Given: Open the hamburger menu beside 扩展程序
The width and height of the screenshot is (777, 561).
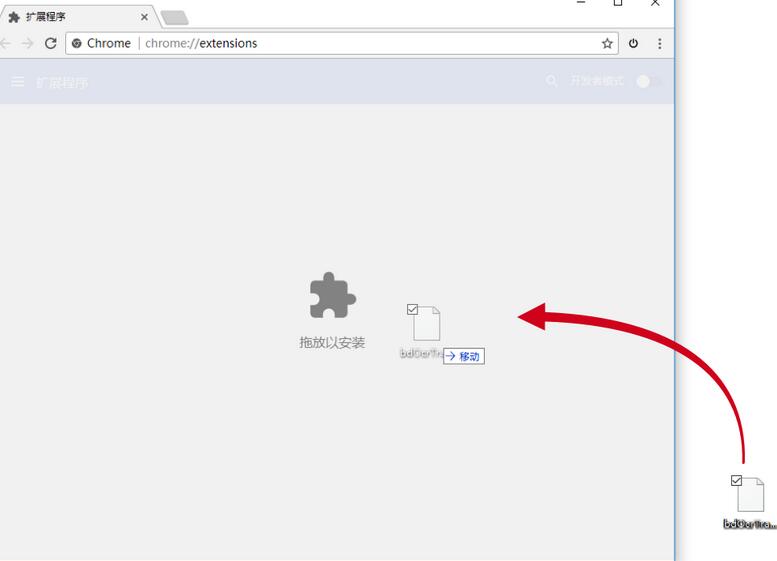Looking at the screenshot, I should 17,82.
